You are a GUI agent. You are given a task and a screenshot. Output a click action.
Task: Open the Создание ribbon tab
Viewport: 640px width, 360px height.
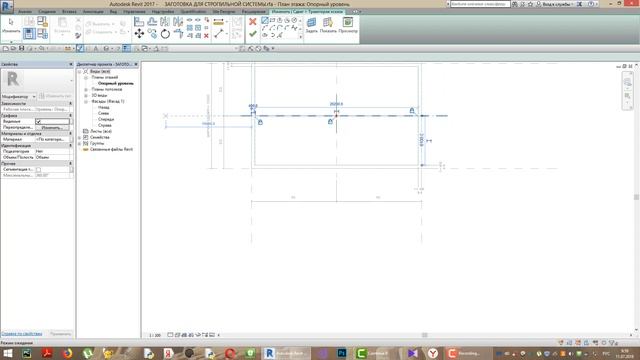tap(47, 12)
